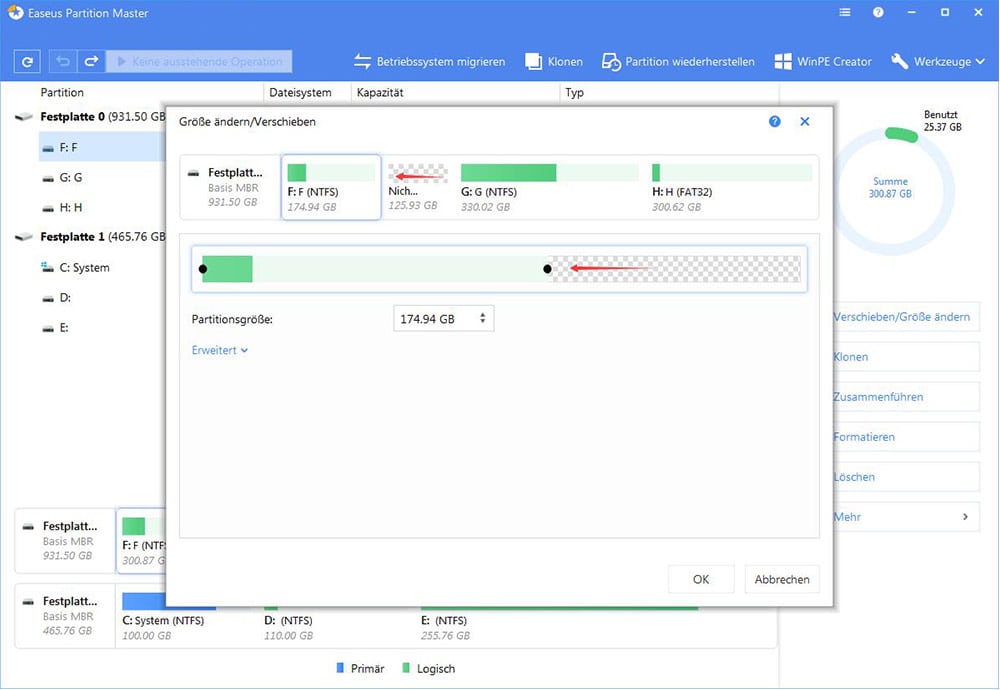
Task: Close the Größe ändern/Verschieben dialog
Action: click(x=805, y=121)
